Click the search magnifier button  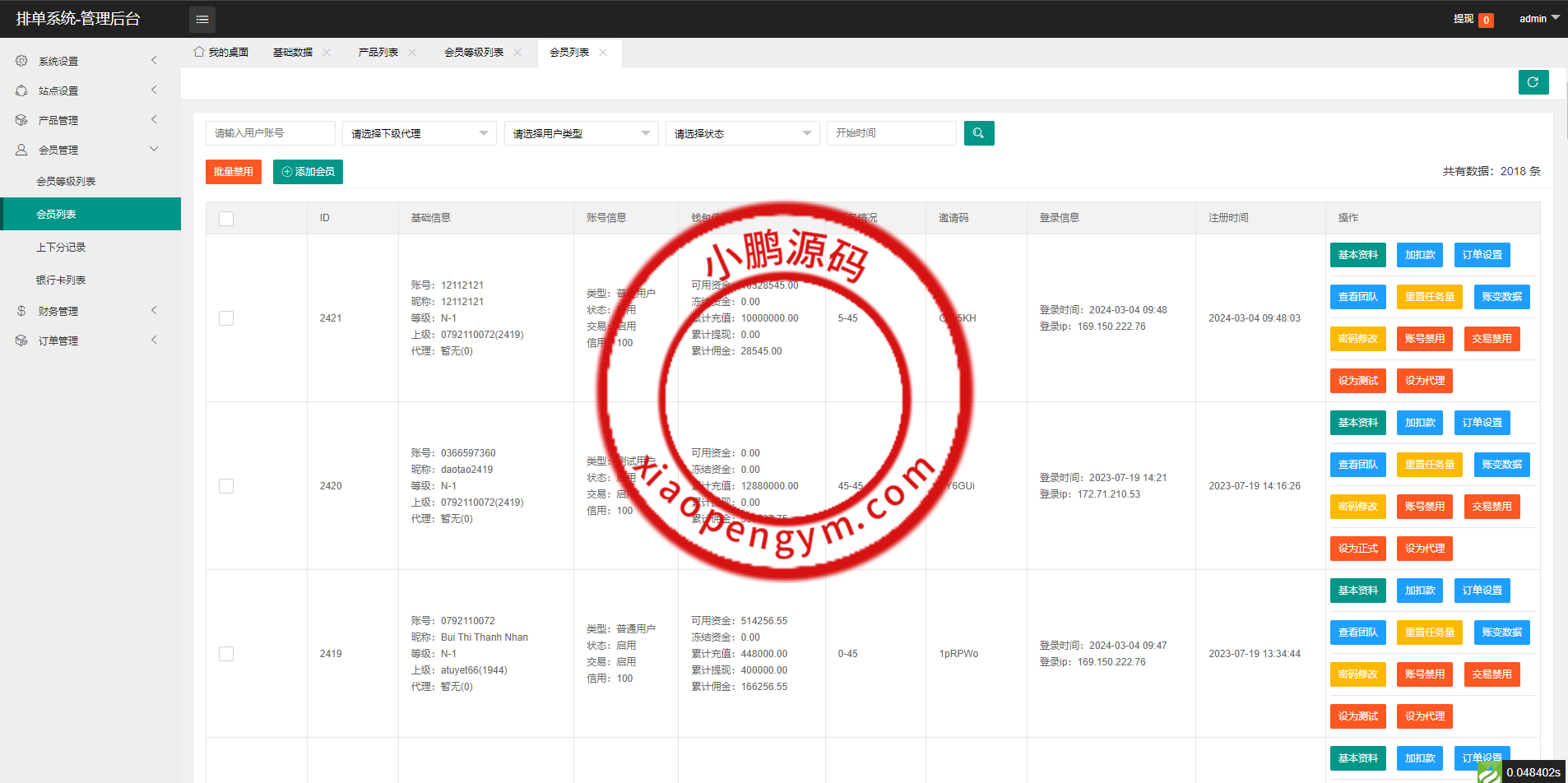pos(978,133)
